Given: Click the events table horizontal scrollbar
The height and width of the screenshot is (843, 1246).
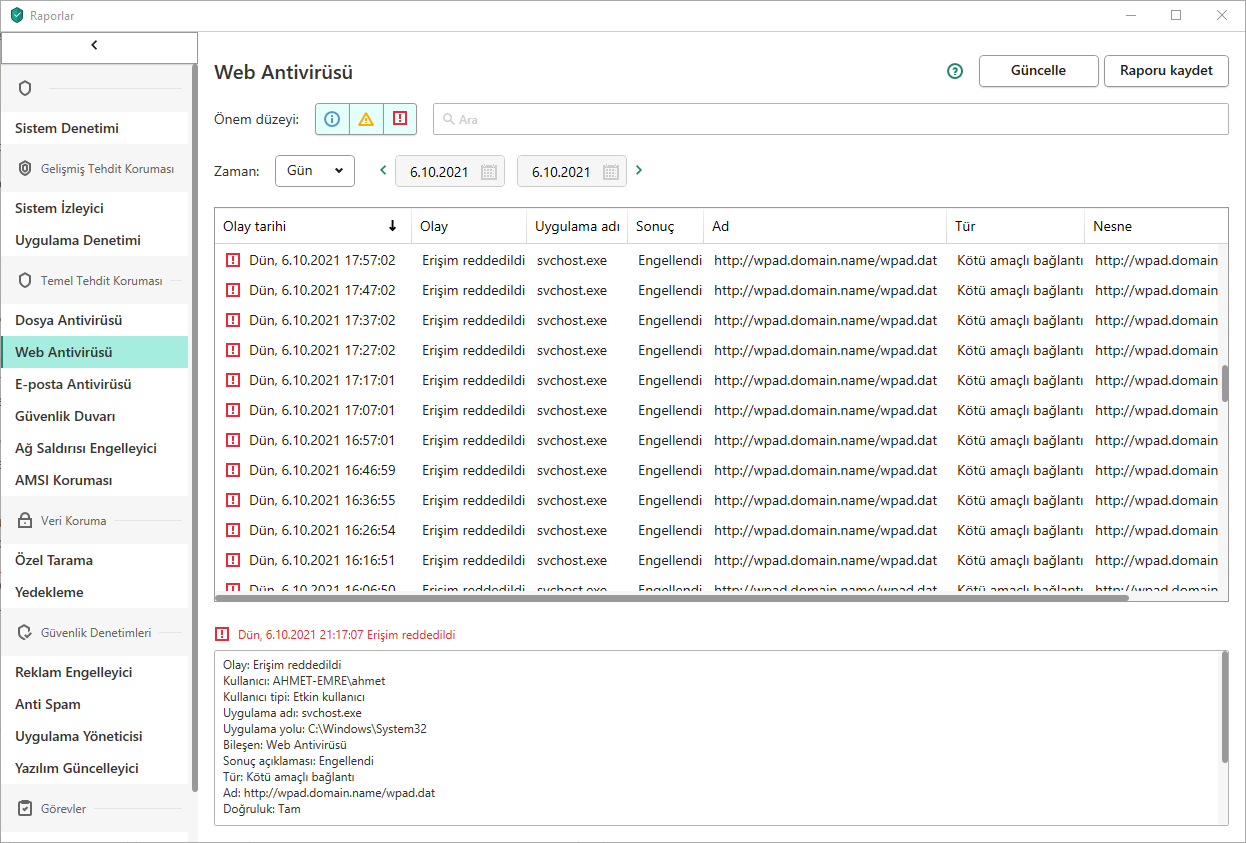Looking at the screenshot, I should coord(673,597).
